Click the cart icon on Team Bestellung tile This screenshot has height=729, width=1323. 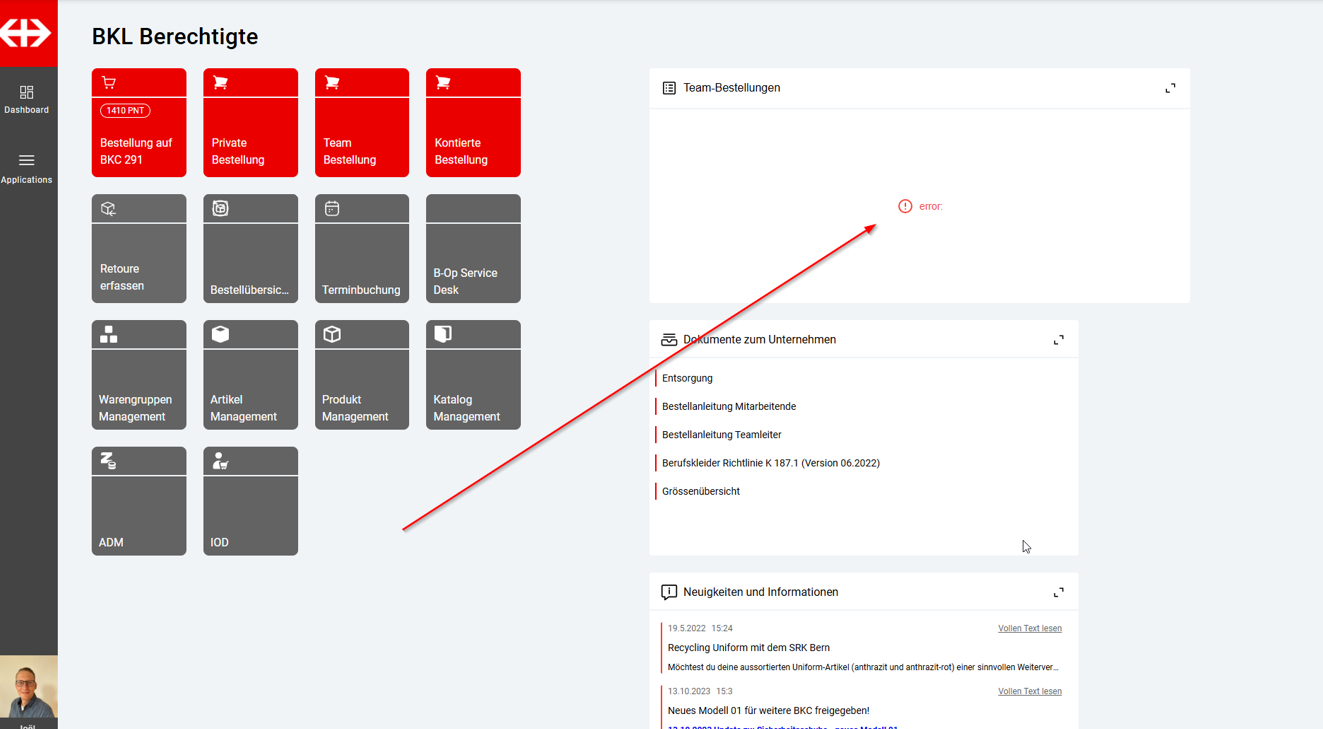pyautogui.click(x=332, y=83)
